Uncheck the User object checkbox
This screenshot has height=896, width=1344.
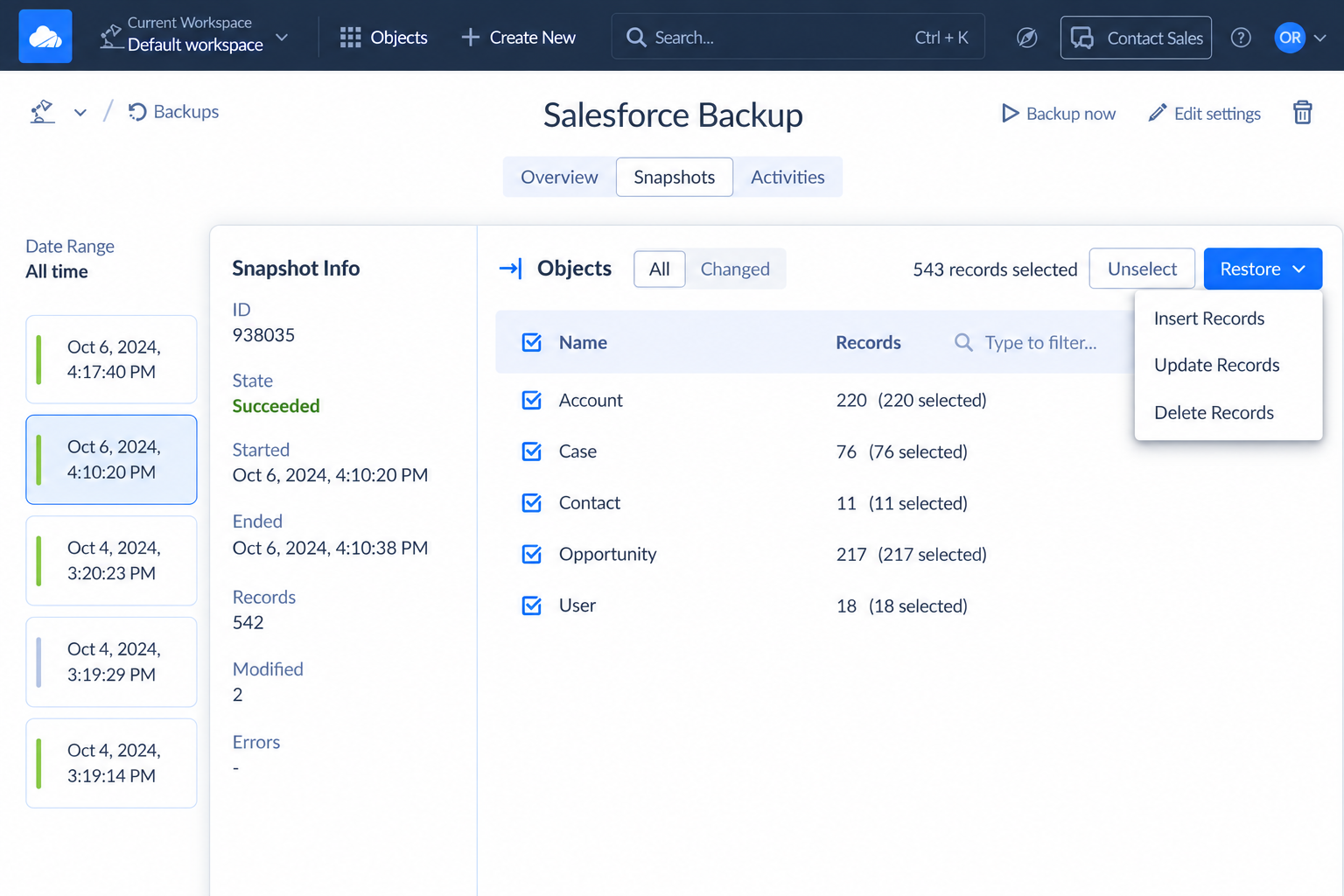click(532, 605)
